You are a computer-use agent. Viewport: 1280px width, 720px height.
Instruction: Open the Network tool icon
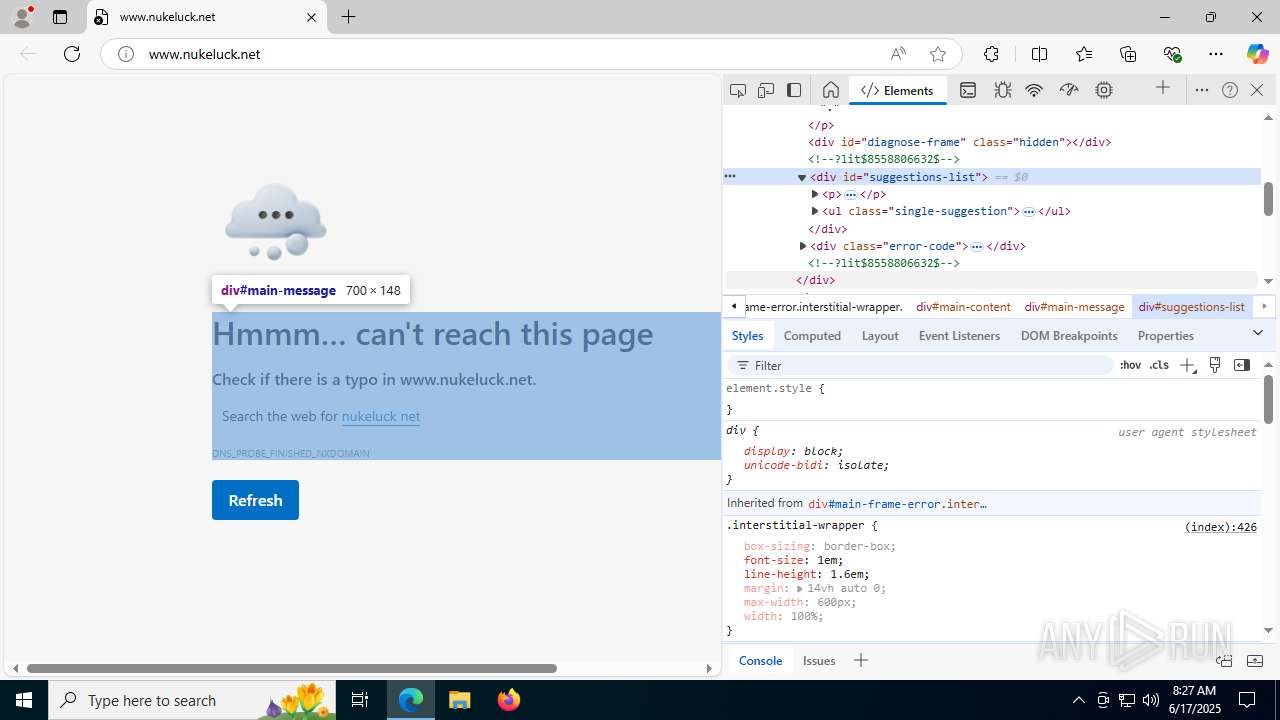point(1034,90)
